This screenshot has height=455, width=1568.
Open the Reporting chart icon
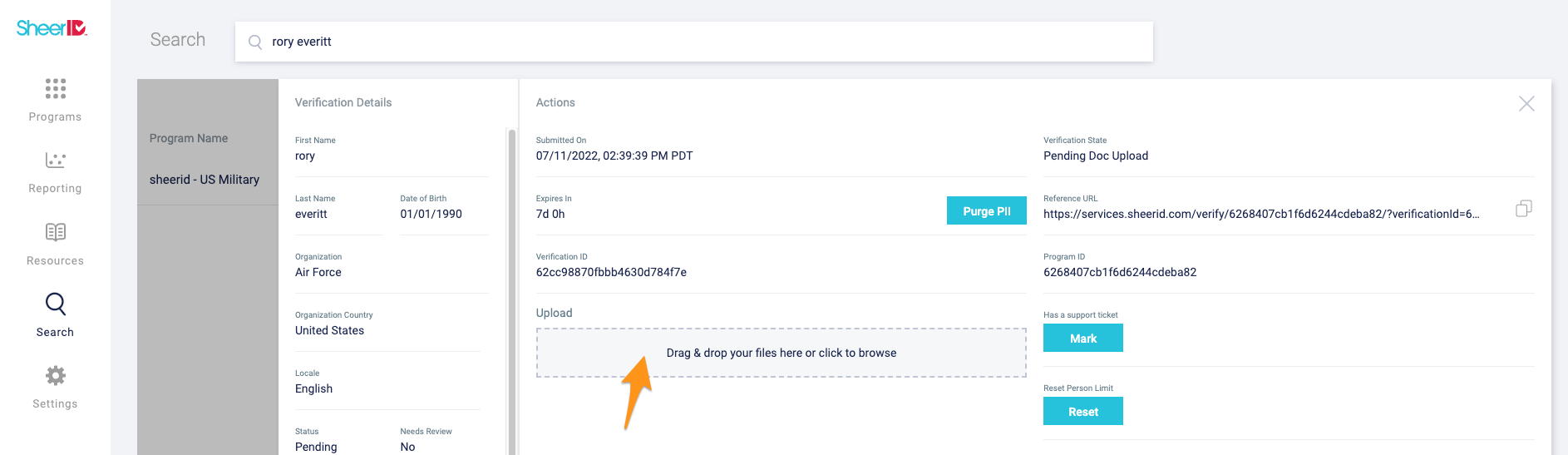pyautogui.click(x=55, y=161)
